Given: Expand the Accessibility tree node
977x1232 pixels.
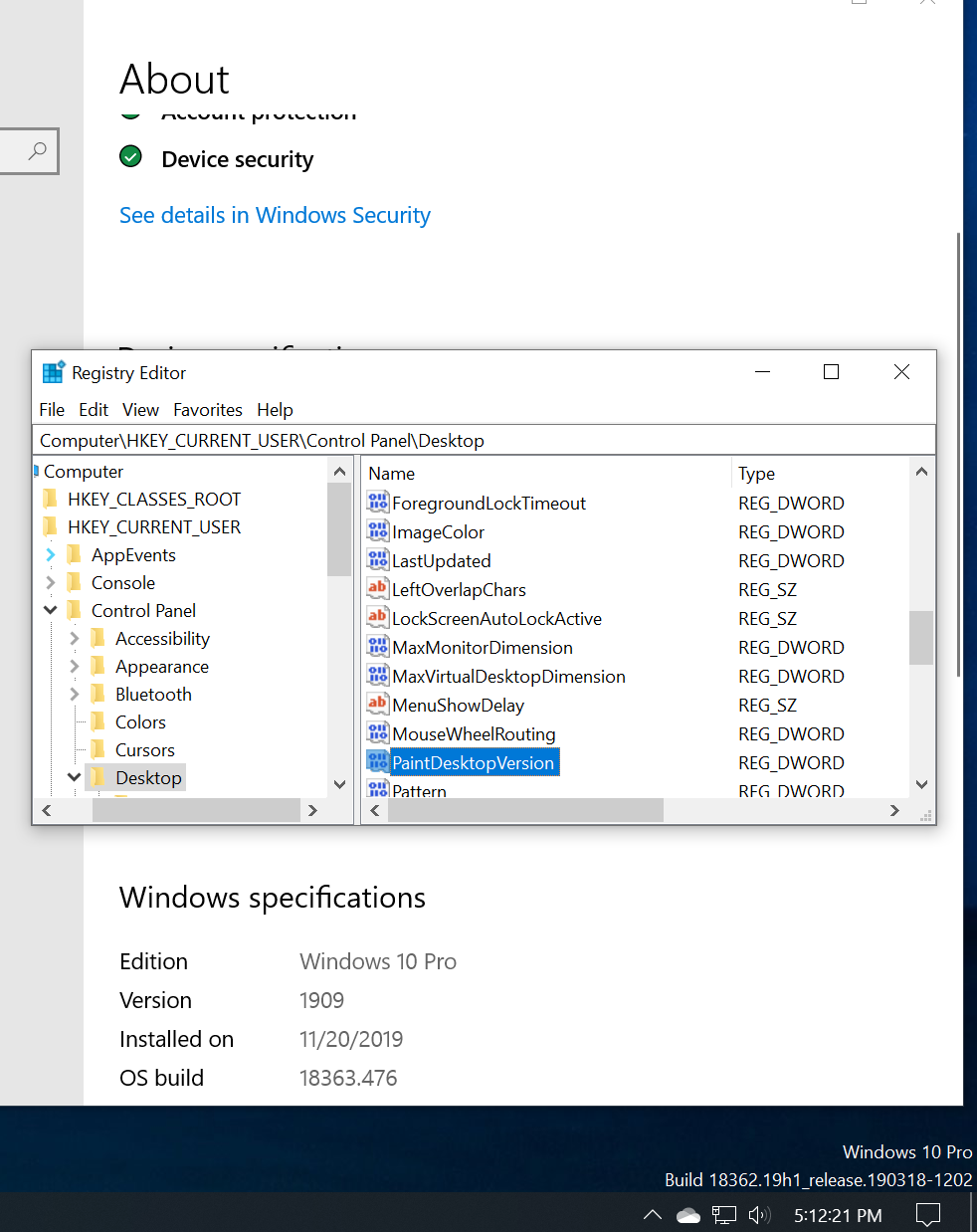Looking at the screenshot, I should coord(75,638).
